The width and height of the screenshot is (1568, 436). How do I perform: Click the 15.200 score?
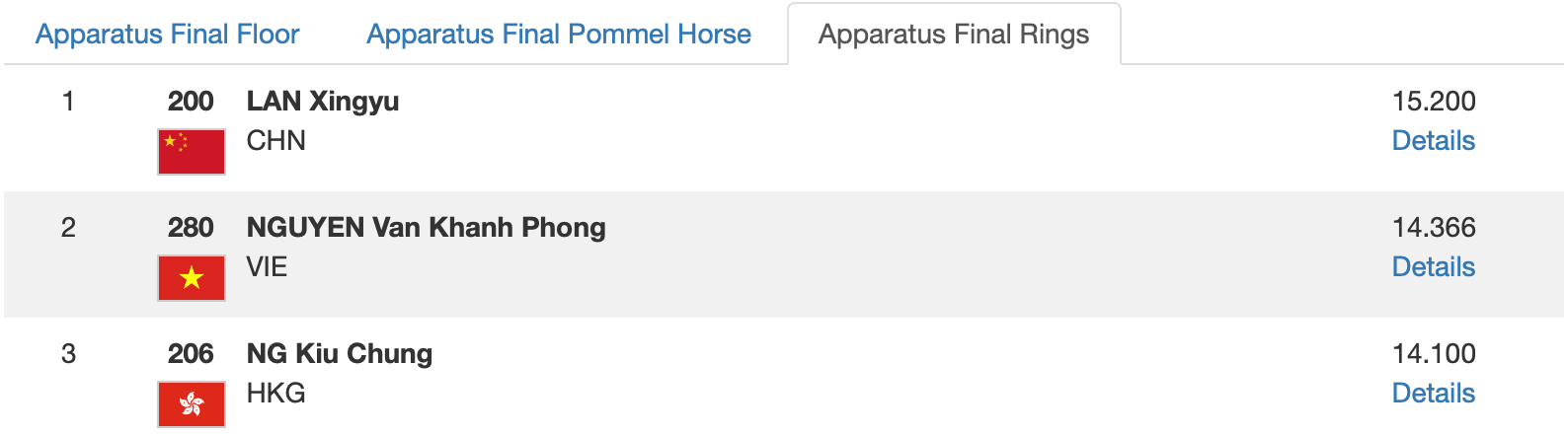pyautogui.click(x=1434, y=101)
